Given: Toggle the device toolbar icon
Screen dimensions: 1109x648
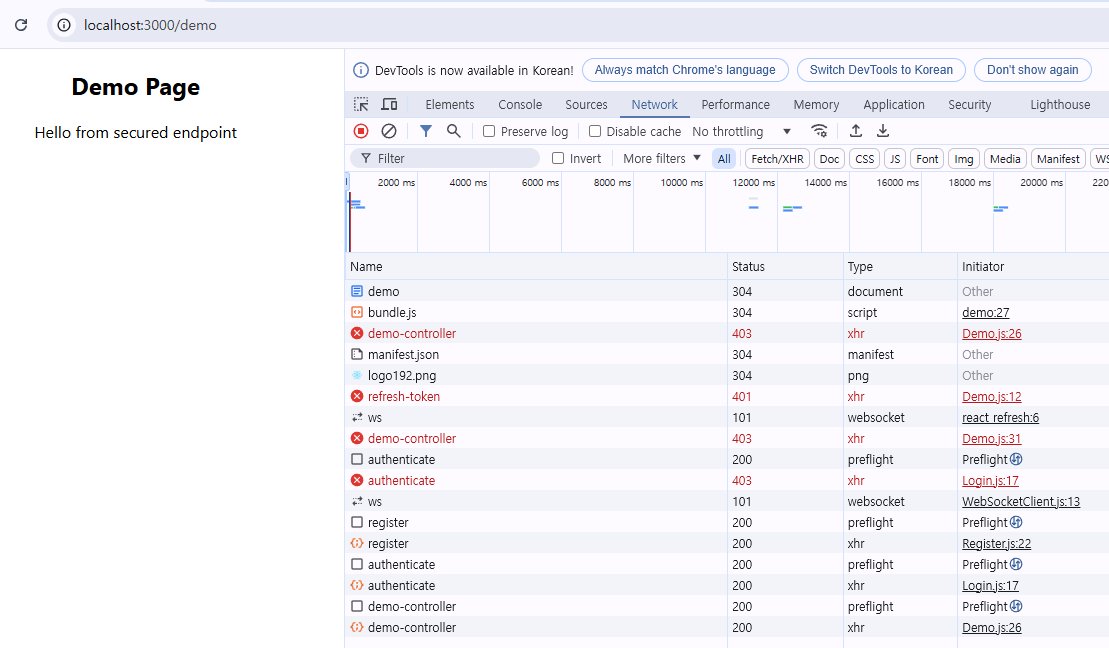Looking at the screenshot, I should (x=389, y=104).
